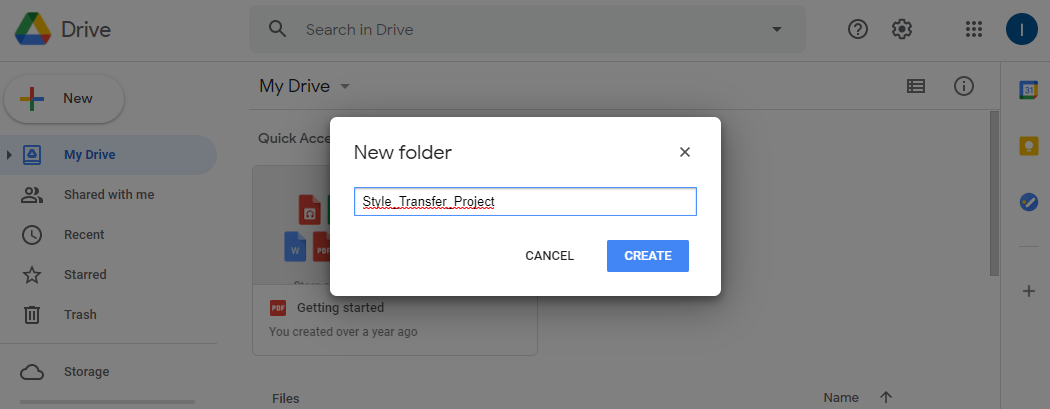Expand My Drive tree arrow
Image resolution: width=1050 pixels, height=409 pixels.
click(9, 155)
